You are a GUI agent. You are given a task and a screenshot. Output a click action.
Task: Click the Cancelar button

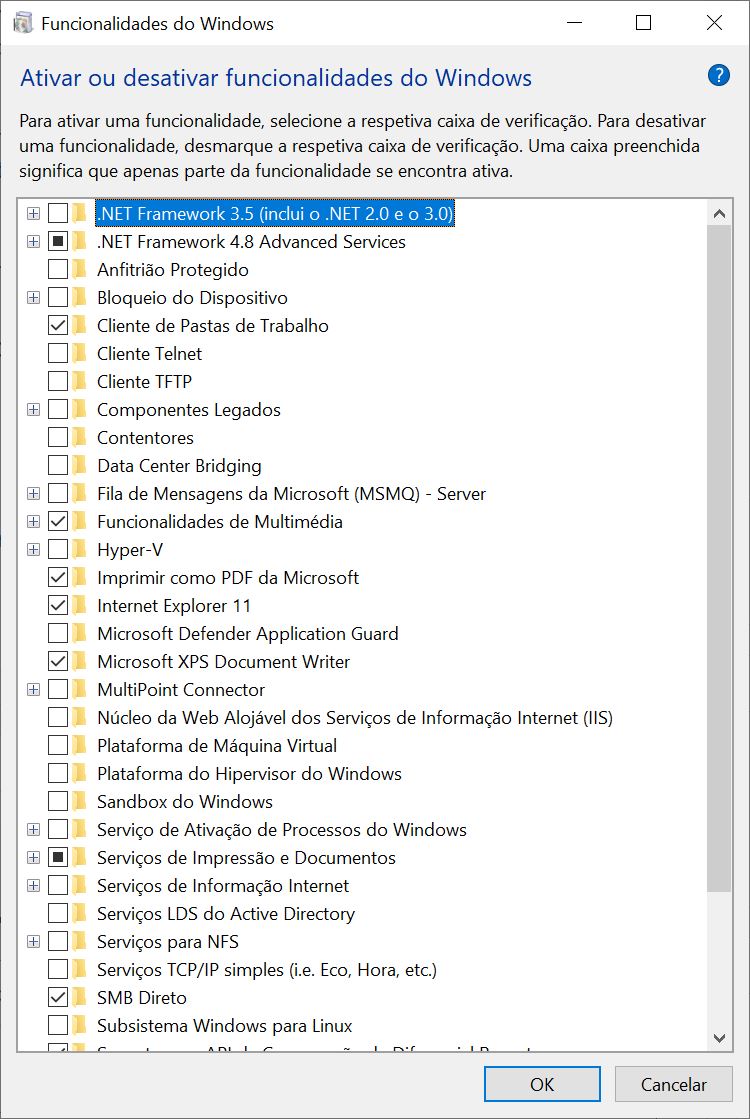674,1085
